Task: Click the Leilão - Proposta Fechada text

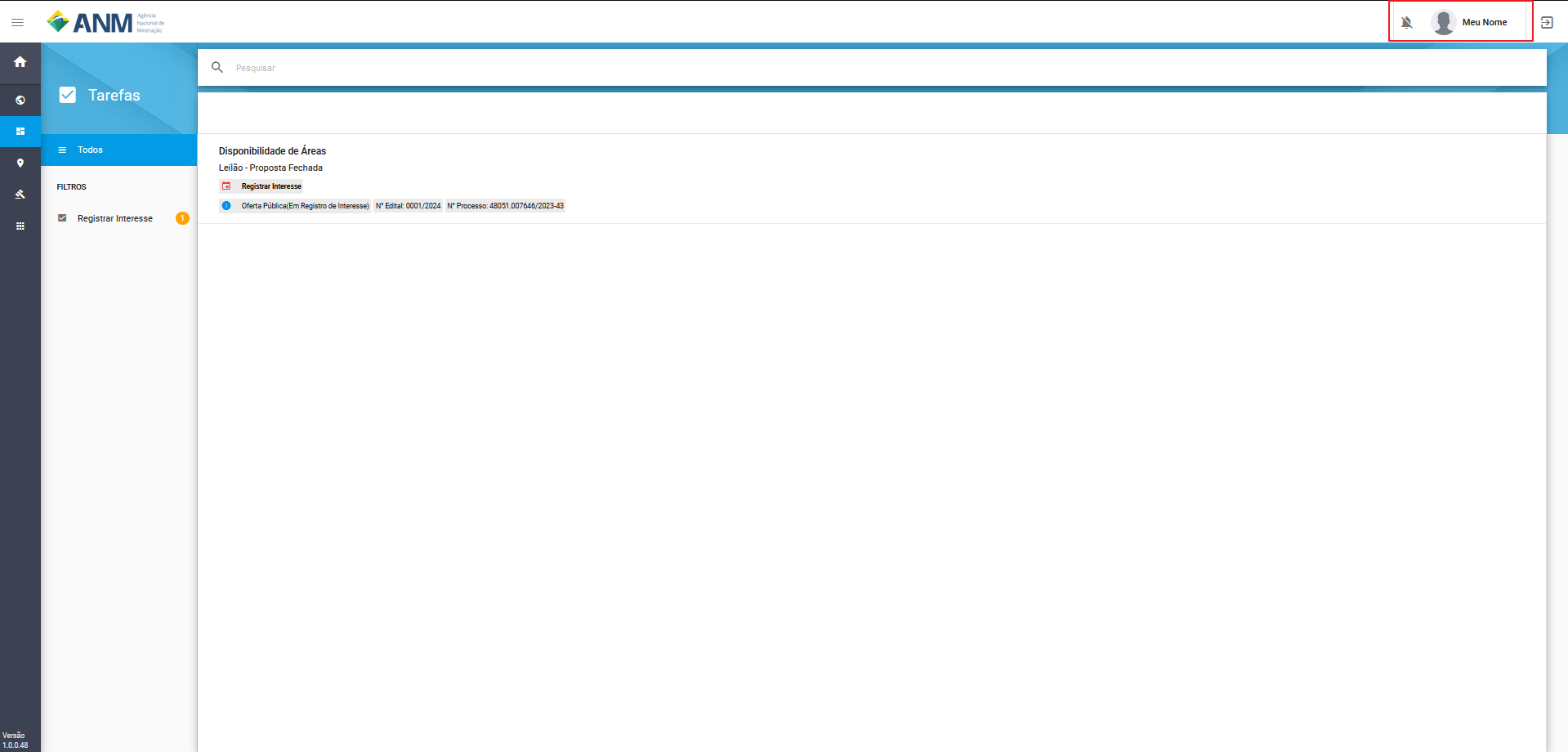Action: (x=270, y=168)
